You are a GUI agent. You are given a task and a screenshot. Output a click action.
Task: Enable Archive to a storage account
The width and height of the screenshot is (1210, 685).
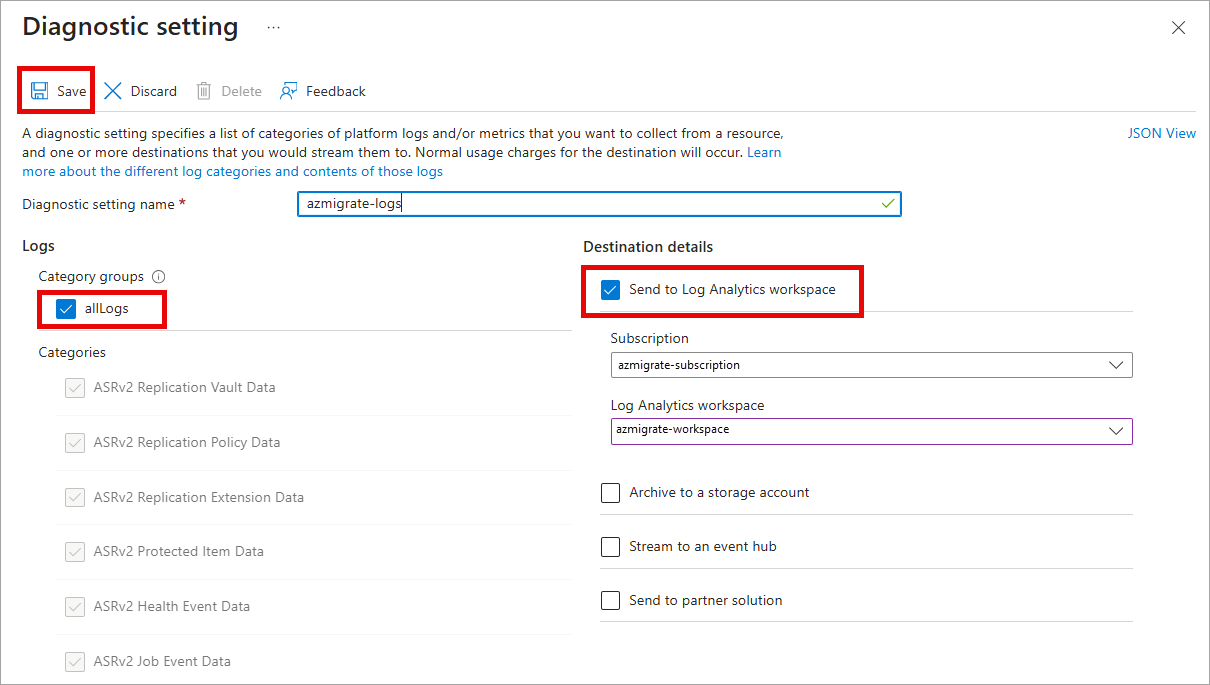click(x=611, y=493)
